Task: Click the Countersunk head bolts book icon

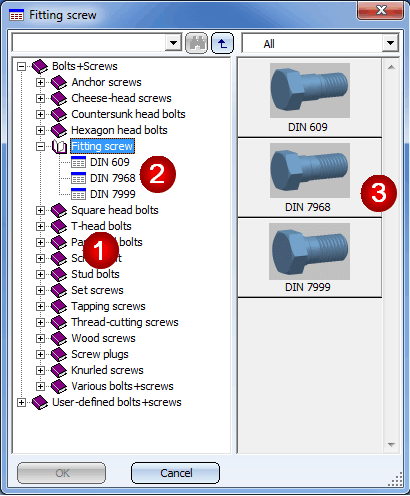Action: [x=59, y=114]
